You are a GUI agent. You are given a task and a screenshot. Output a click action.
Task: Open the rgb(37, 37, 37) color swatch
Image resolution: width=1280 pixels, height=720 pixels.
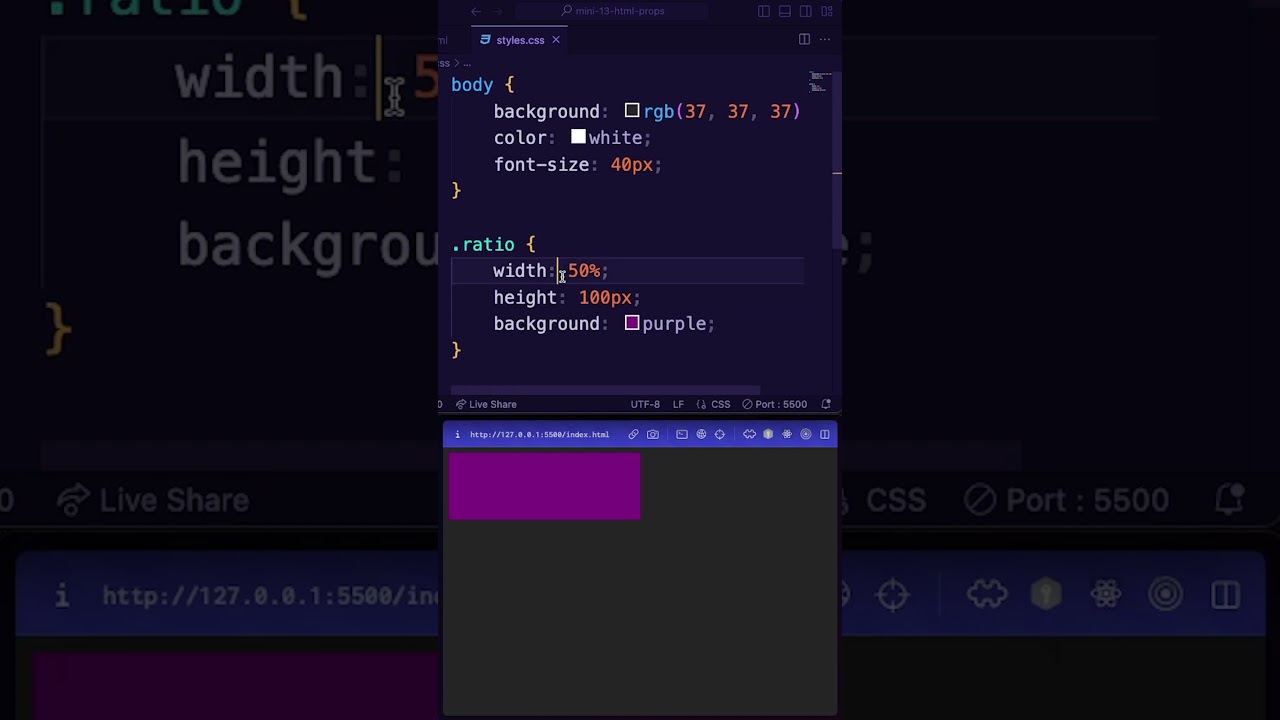[x=632, y=111]
